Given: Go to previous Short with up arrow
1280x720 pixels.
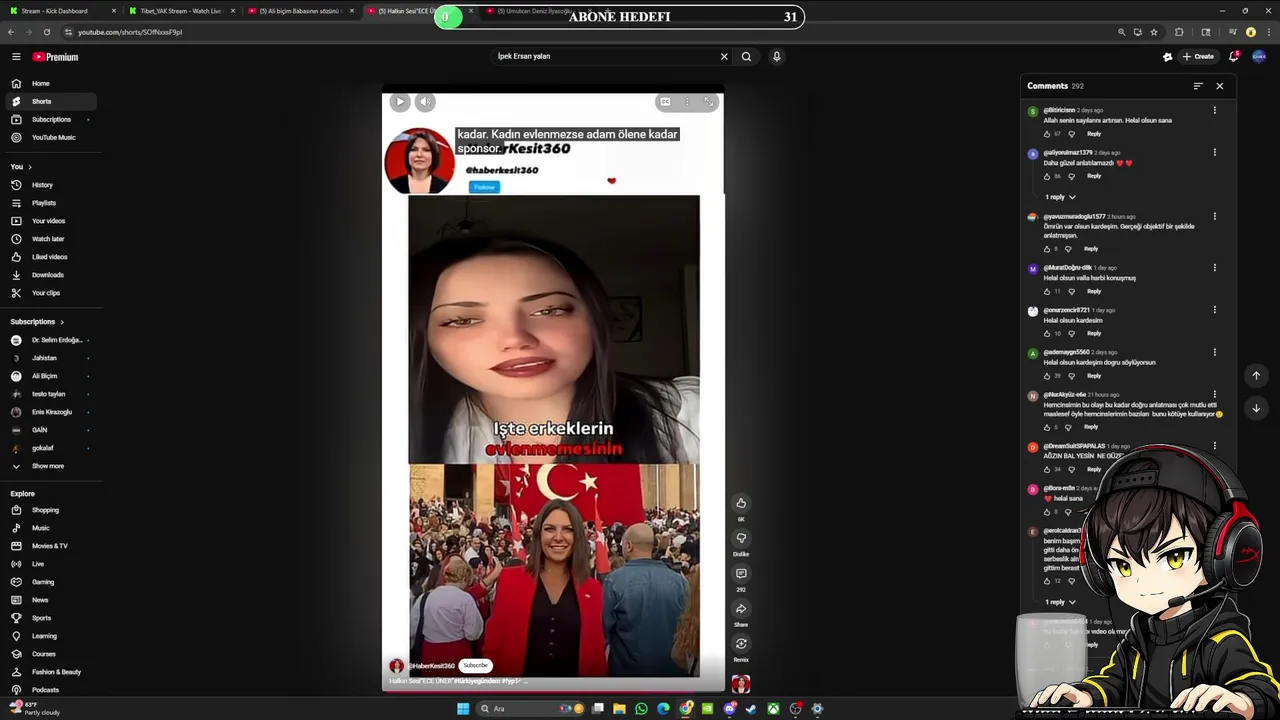Looking at the screenshot, I should pos(1256,376).
